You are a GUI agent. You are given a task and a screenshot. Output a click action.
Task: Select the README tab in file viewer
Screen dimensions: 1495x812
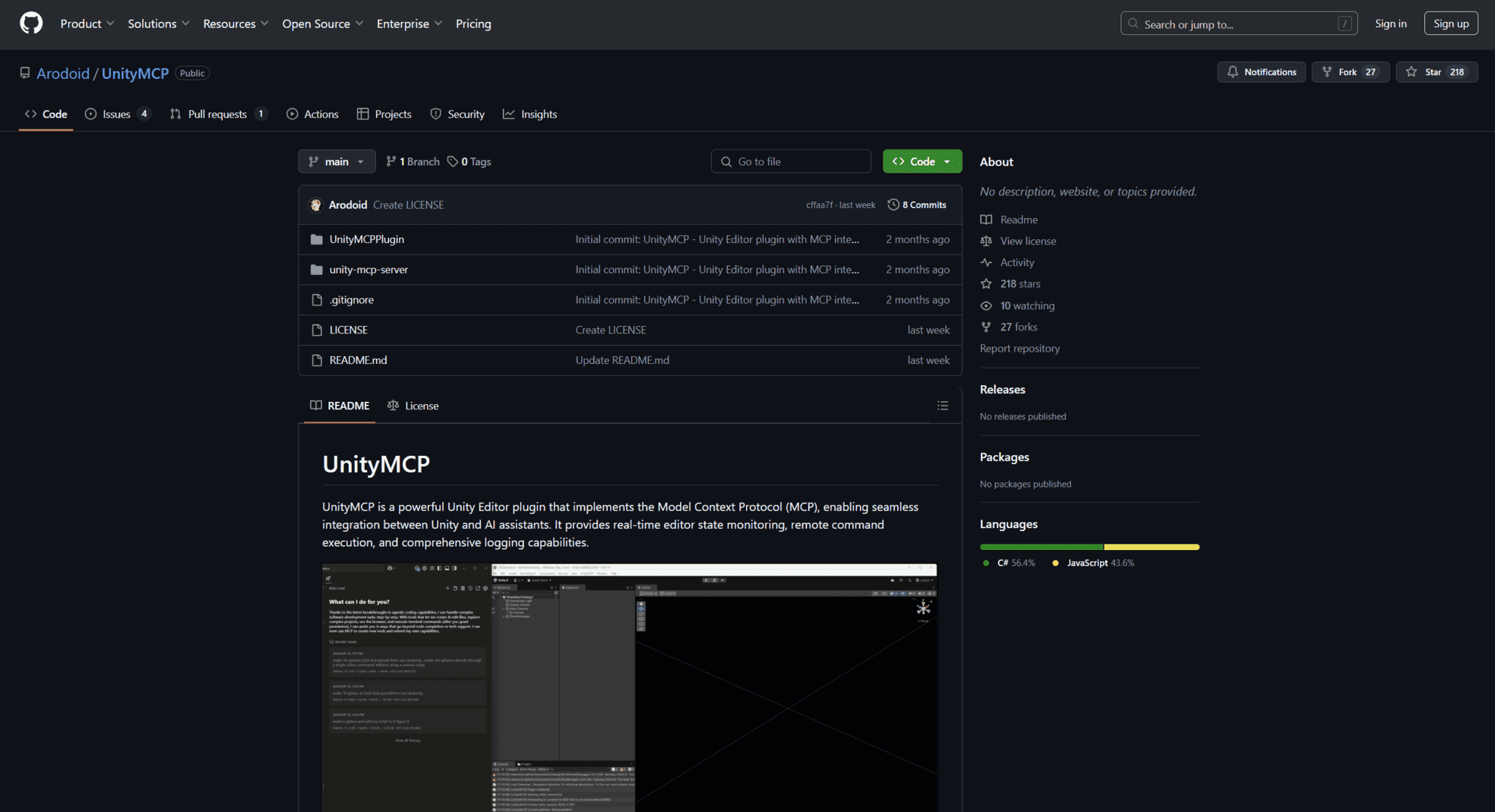(x=339, y=406)
